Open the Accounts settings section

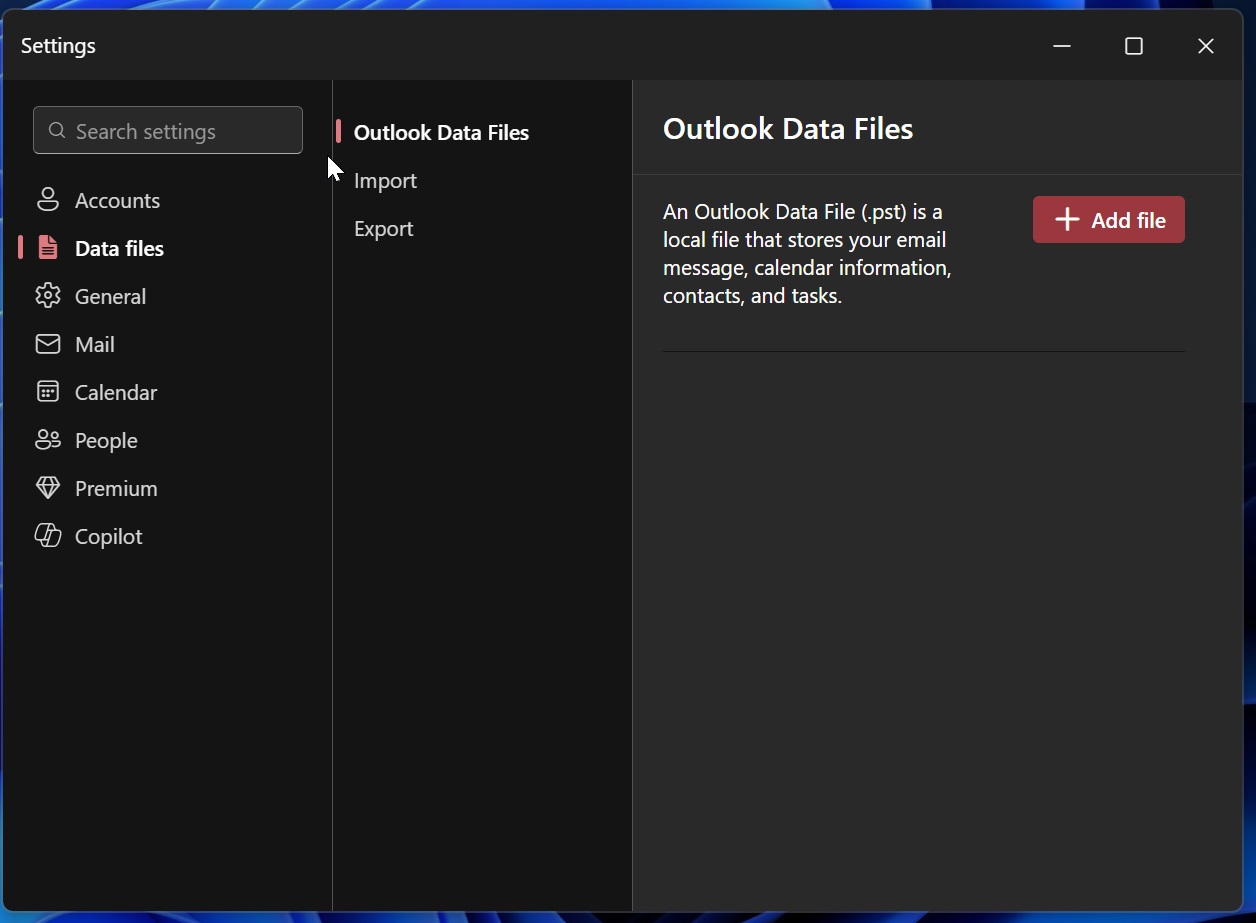117,200
